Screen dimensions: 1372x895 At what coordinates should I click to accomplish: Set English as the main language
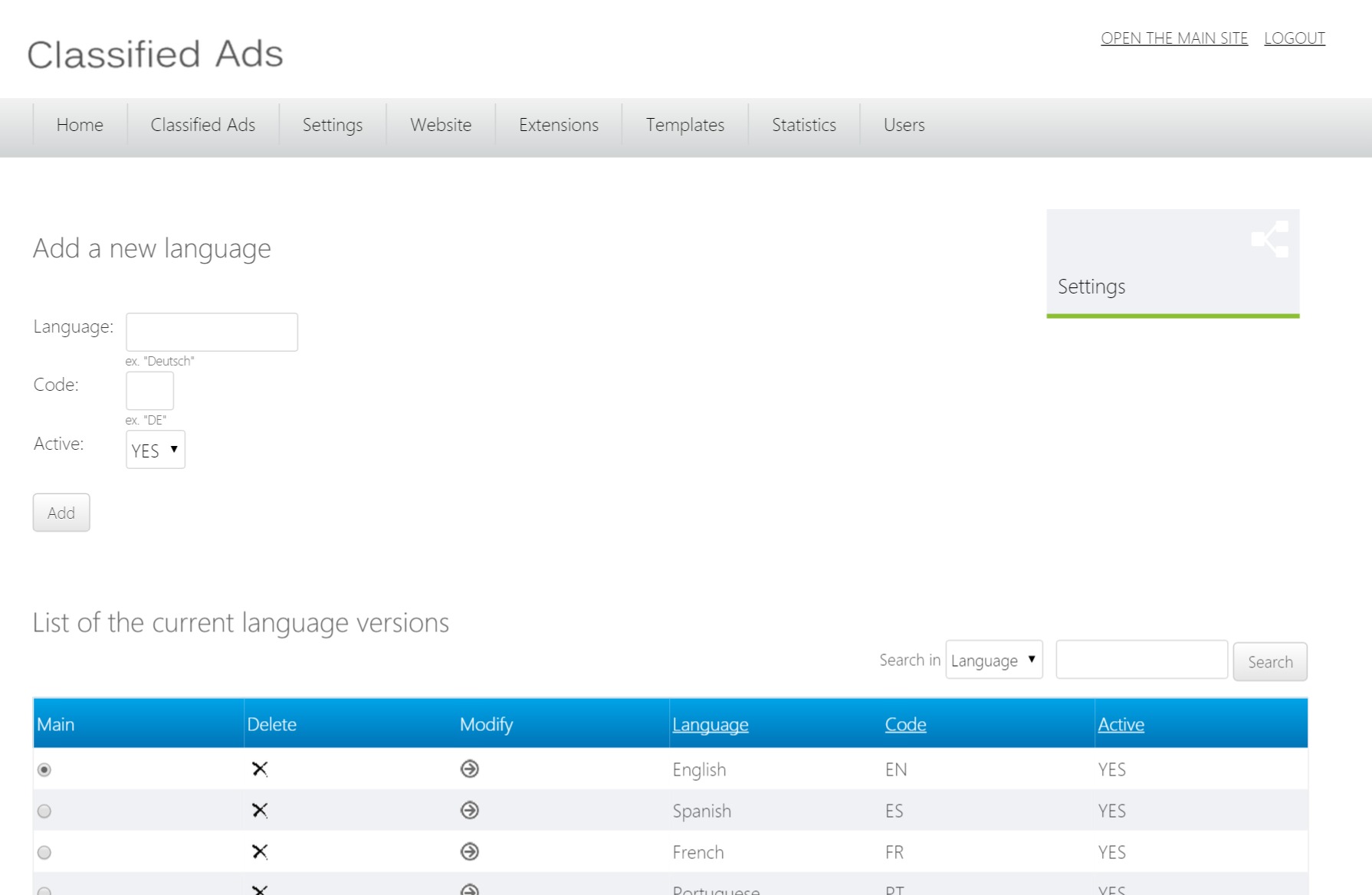point(44,771)
